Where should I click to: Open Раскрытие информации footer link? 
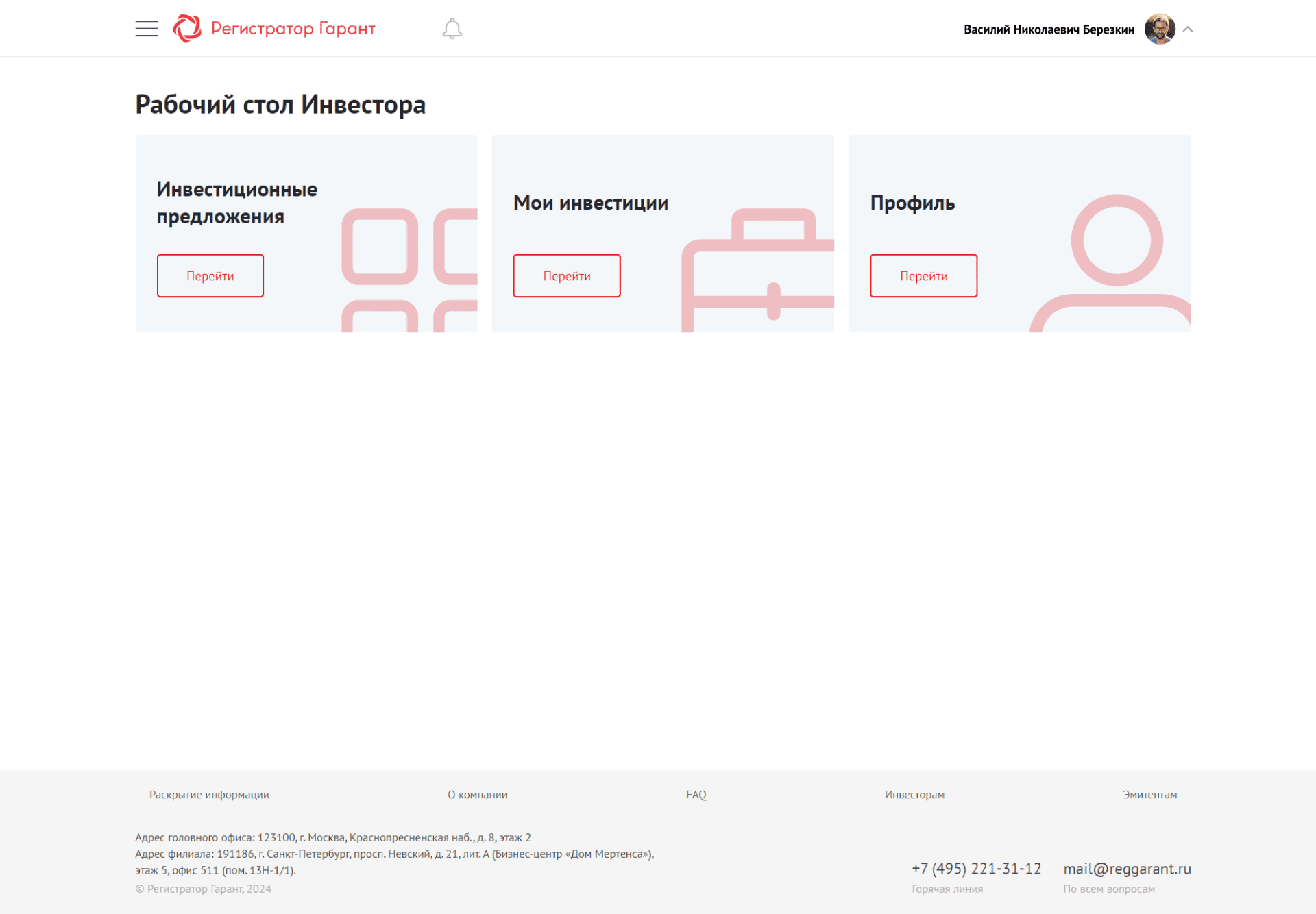pos(209,795)
